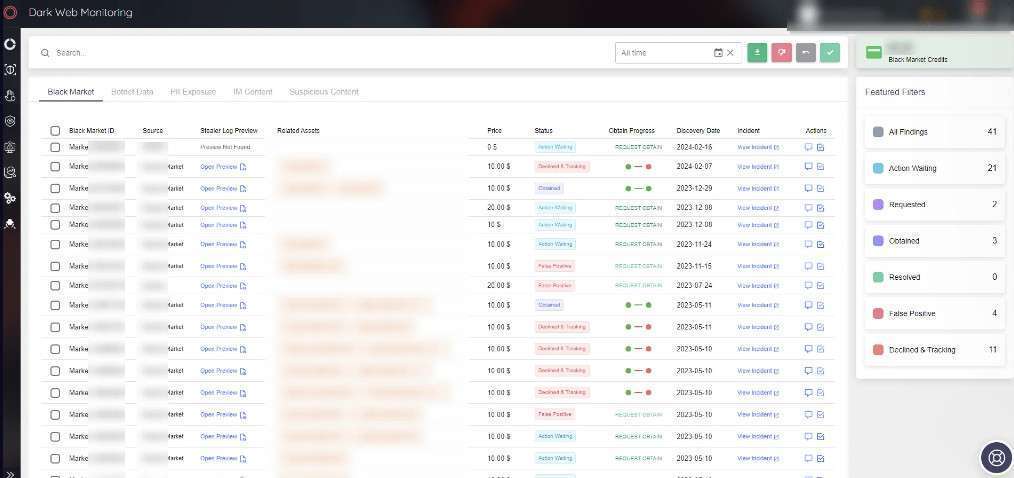The image size is (1014, 478).
Task: Check the 20.00 $ row dated 2023-12-08
Action: coord(55,208)
